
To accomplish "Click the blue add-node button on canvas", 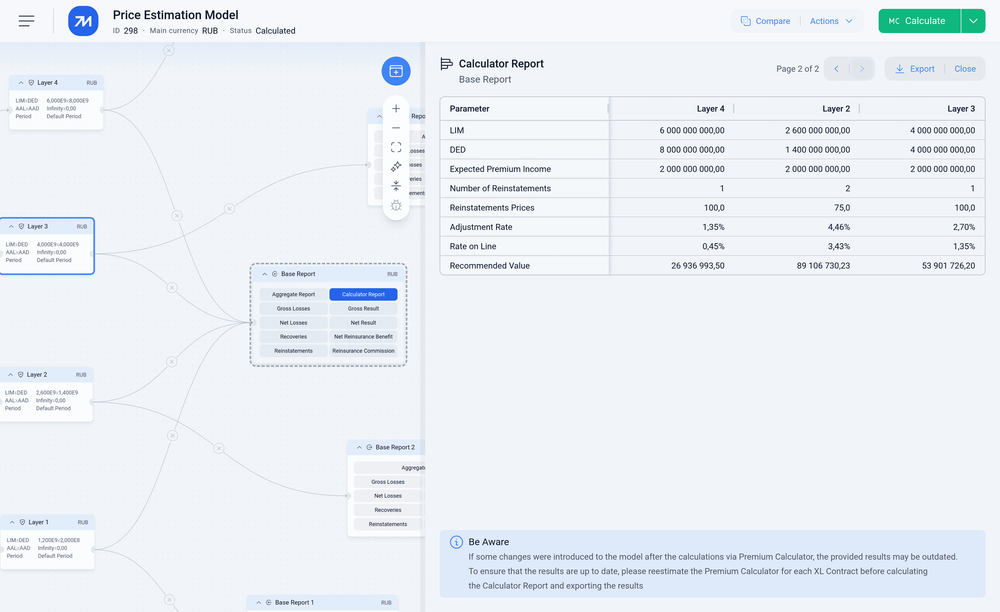I will coord(396,71).
